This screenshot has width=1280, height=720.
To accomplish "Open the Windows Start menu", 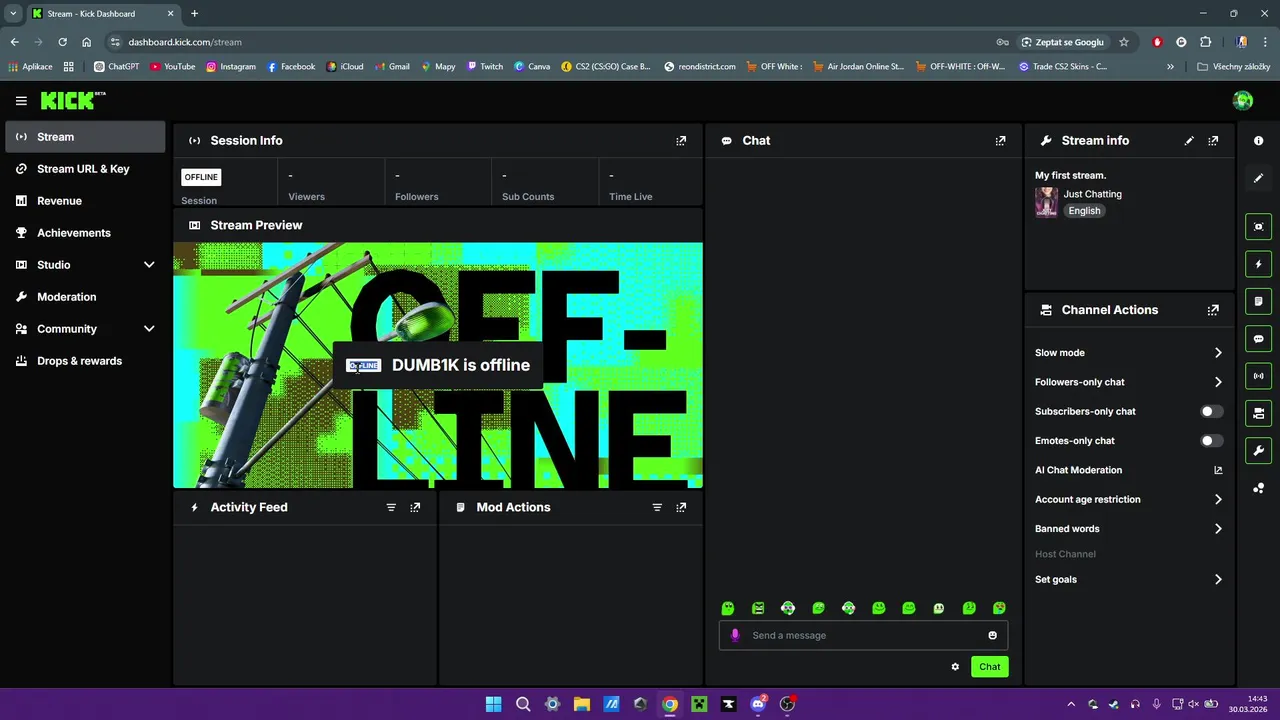I will pyautogui.click(x=493, y=704).
